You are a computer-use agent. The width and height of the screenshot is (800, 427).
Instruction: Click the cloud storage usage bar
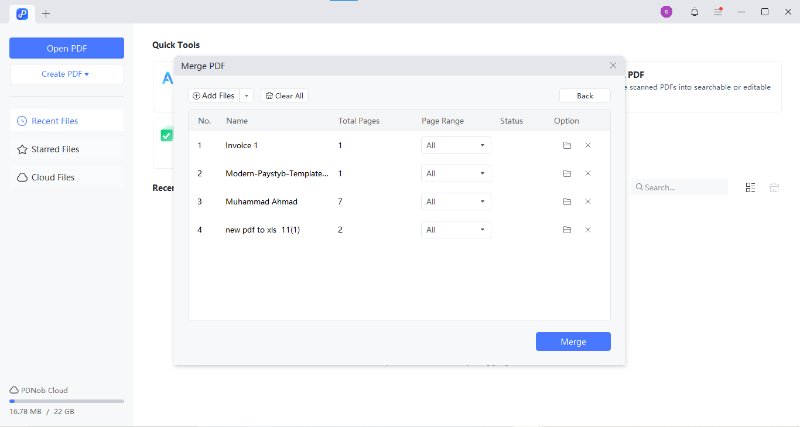click(x=66, y=401)
